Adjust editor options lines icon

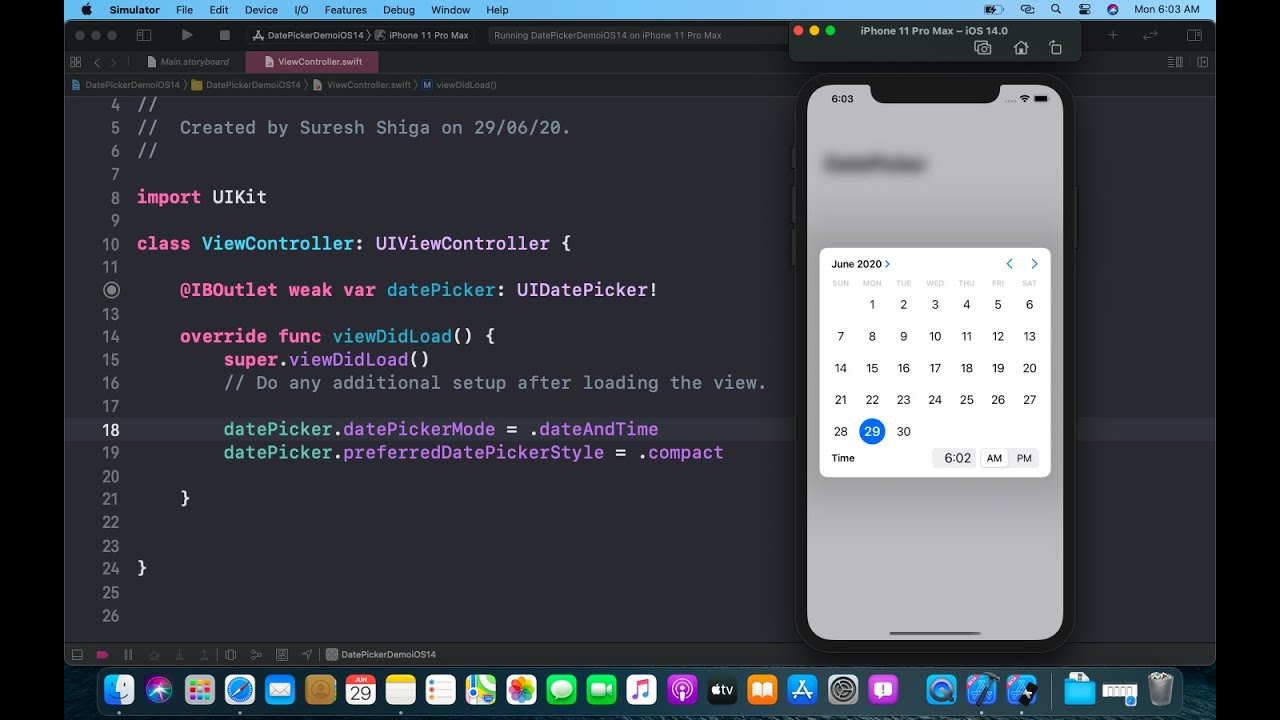coord(1175,62)
